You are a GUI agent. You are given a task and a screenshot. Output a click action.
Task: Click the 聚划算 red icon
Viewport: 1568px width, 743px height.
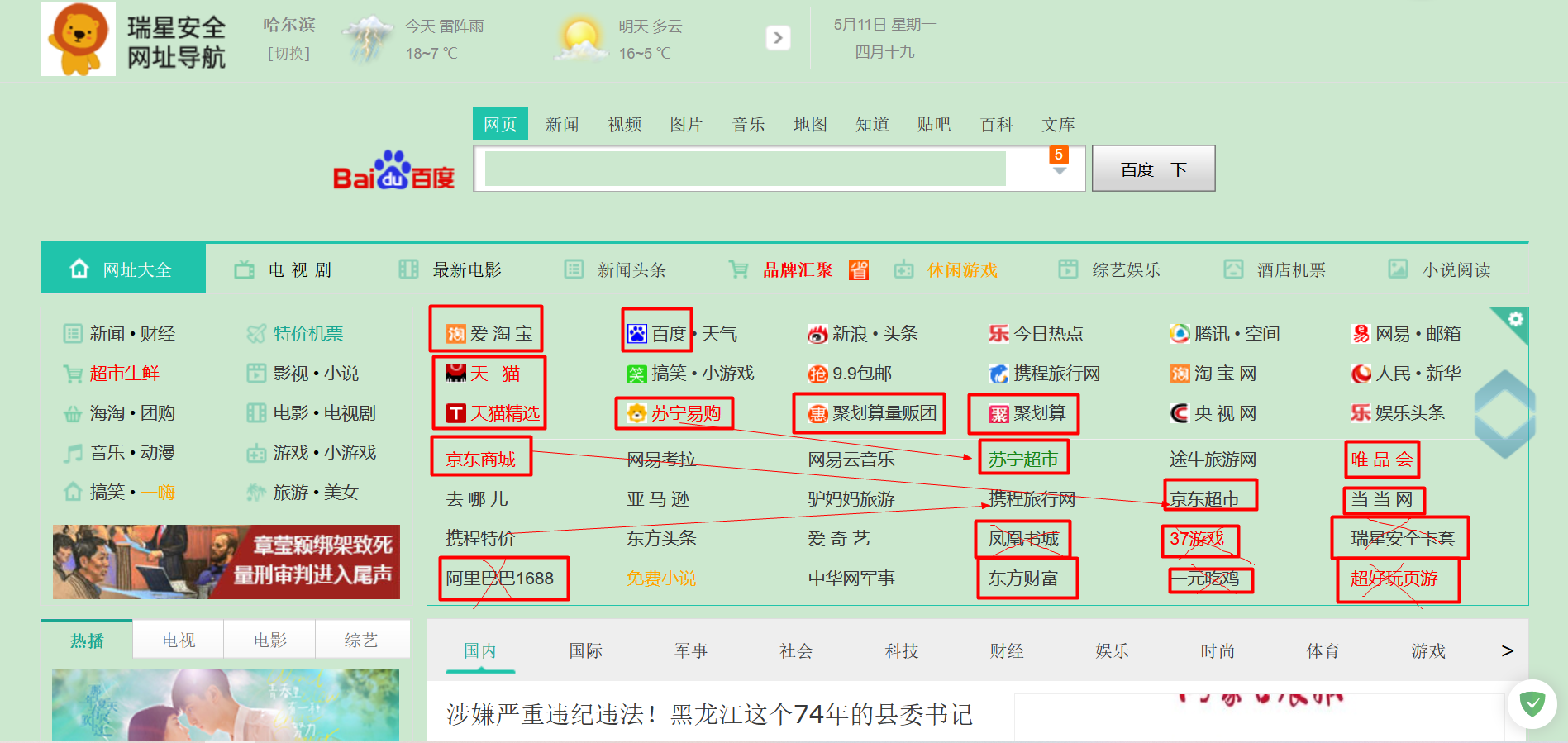[x=998, y=413]
